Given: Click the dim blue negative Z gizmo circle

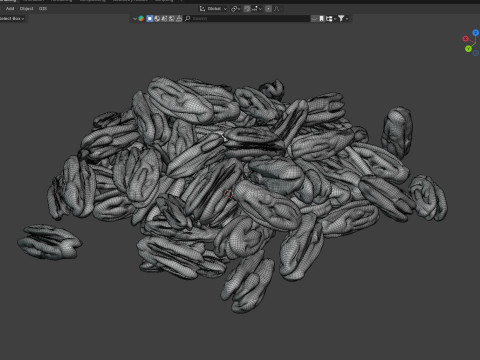Looking at the screenshot, I should [476, 53].
